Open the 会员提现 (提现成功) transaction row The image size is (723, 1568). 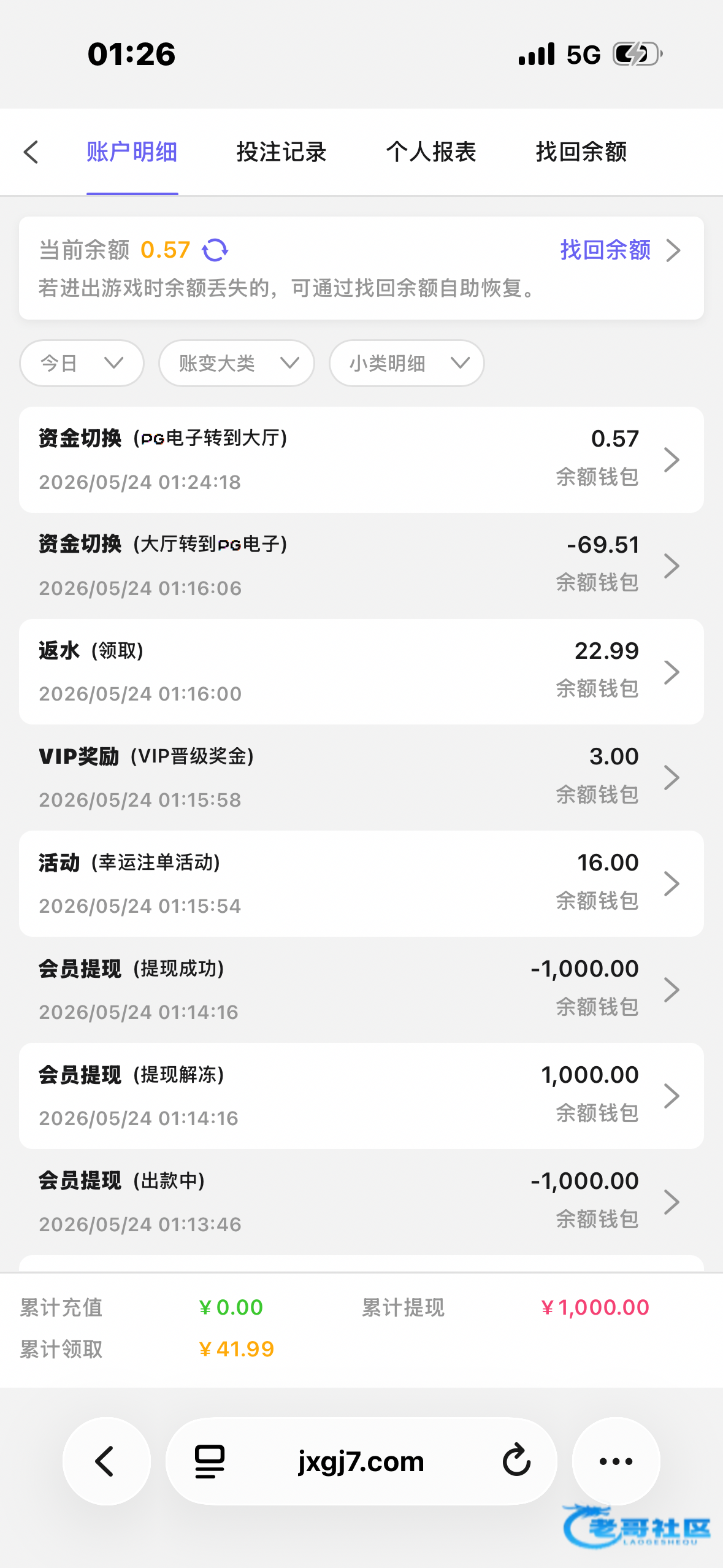[x=361, y=990]
